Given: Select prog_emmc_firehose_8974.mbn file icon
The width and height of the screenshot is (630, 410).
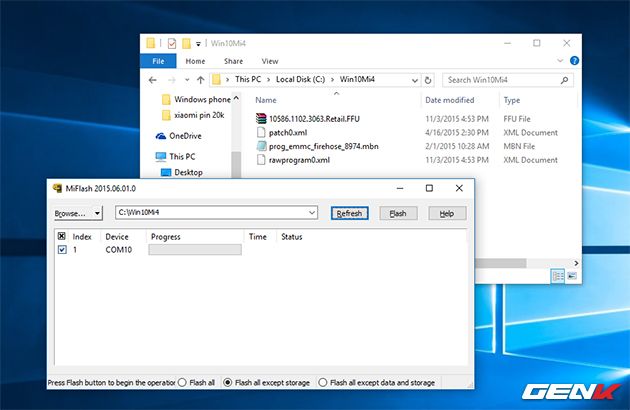Looking at the screenshot, I should [261, 146].
